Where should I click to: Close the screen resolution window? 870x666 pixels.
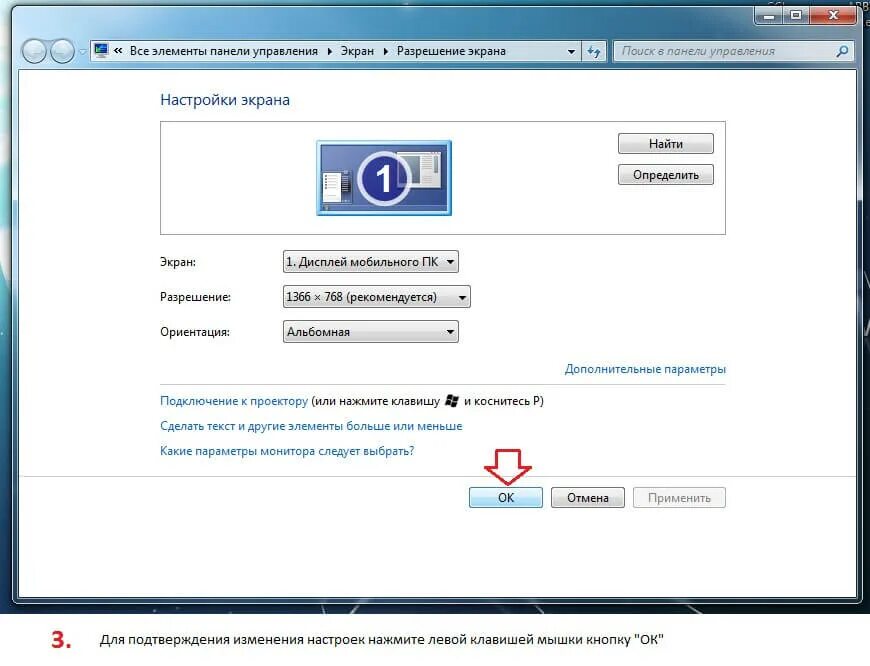point(833,16)
